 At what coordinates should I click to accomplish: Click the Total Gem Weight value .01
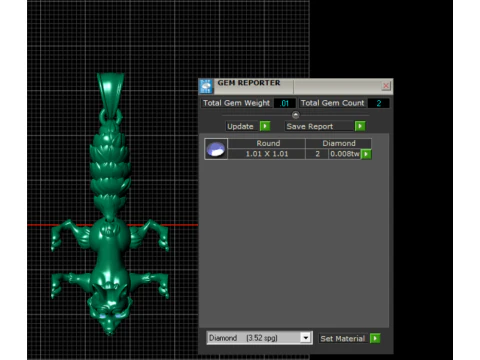click(x=284, y=103)
